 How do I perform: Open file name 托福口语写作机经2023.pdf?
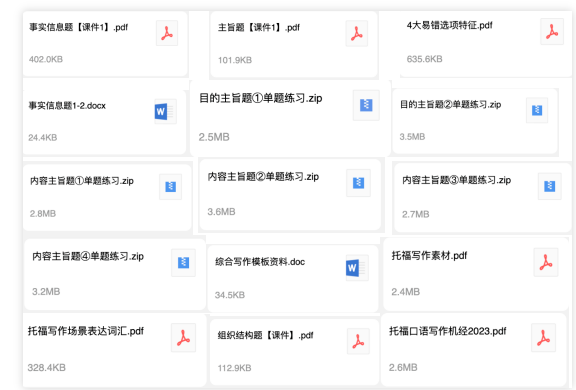tap(447, 331)
